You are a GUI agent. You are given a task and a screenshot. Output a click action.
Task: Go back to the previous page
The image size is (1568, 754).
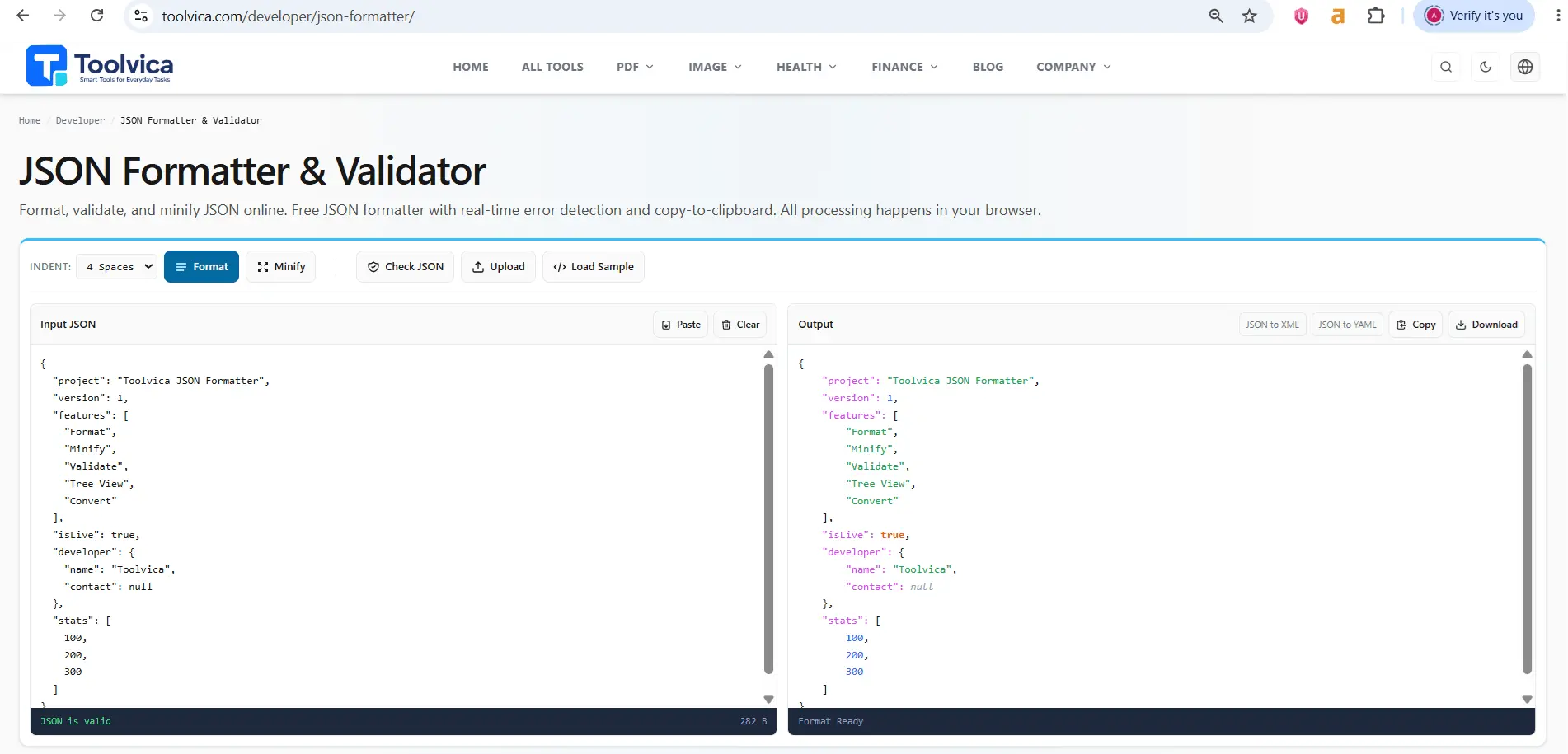(x=23, y=16)
